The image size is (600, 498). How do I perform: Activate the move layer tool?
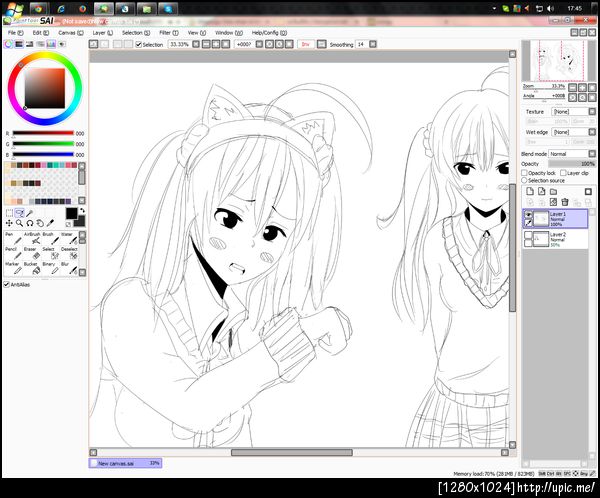click(9, 223)
